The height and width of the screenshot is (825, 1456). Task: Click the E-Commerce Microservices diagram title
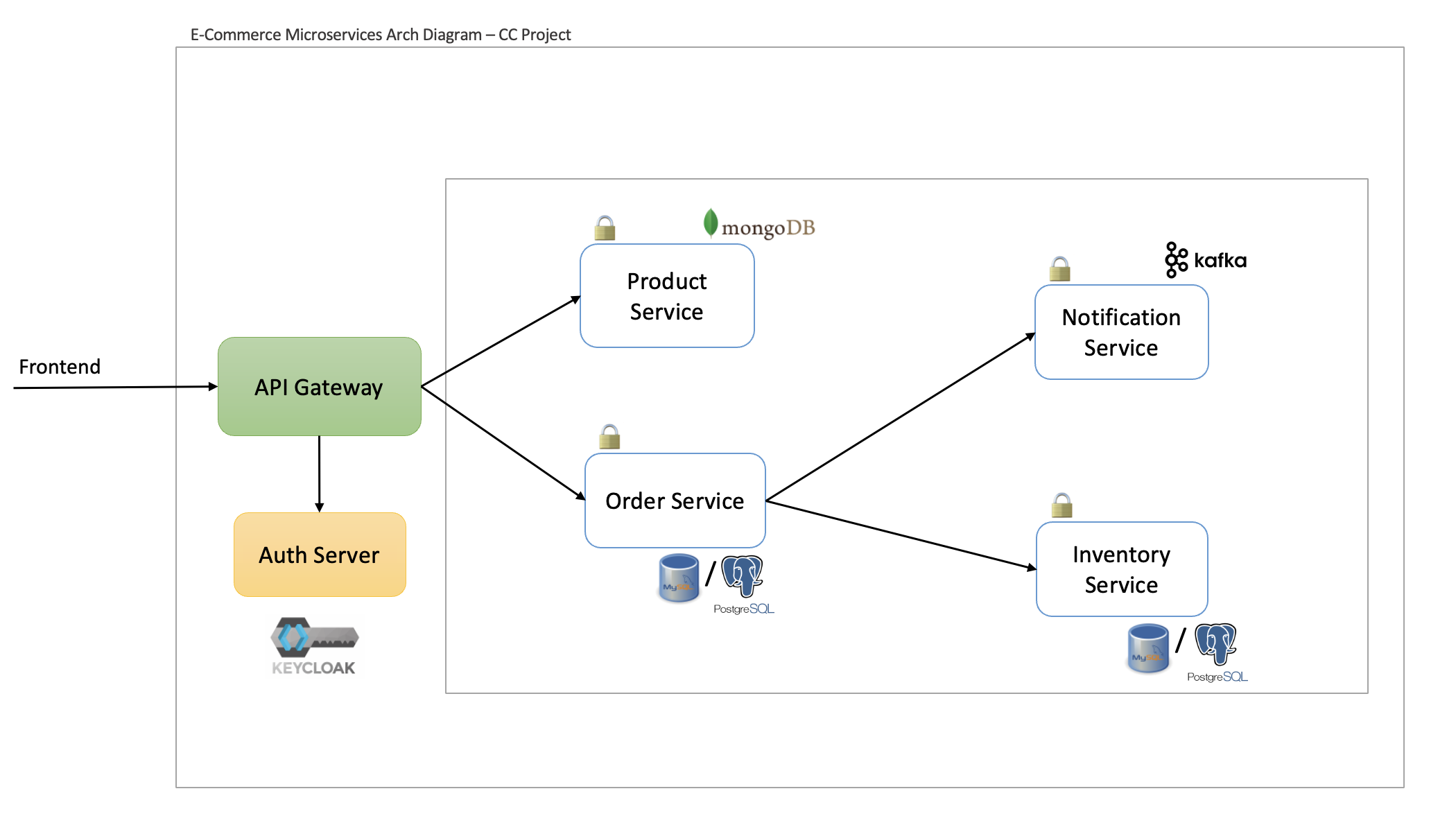pos(380,35)
